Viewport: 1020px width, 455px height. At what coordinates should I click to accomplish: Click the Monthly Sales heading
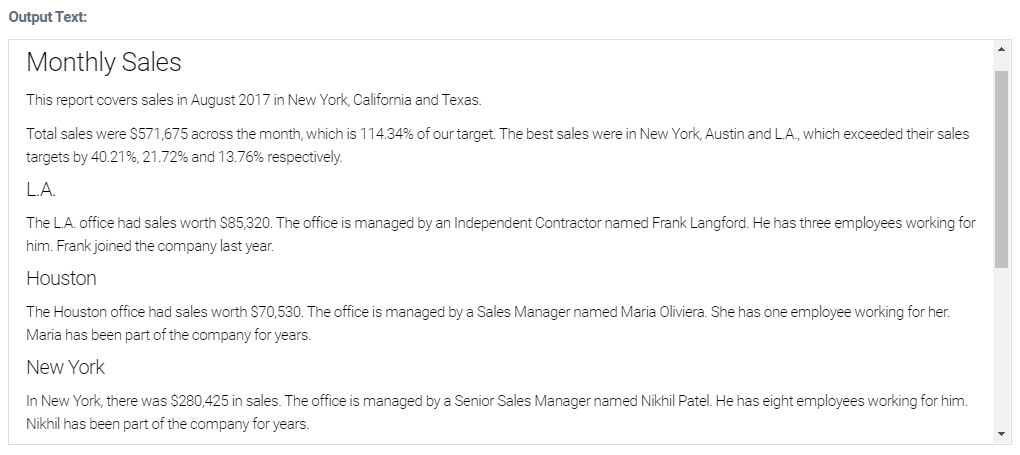(103, 62)
